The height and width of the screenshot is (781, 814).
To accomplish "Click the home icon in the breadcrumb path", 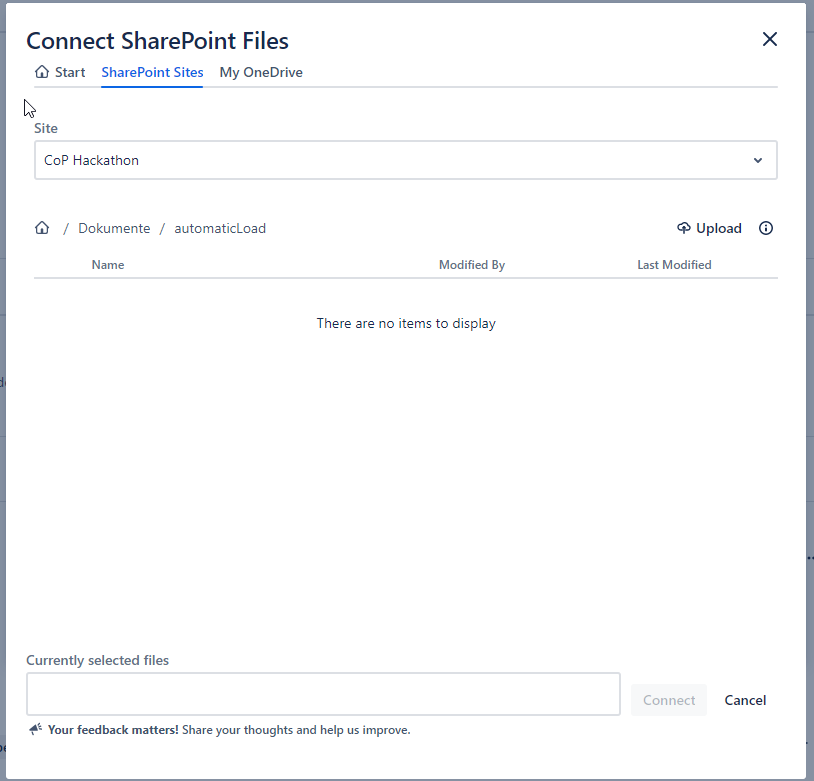I will [x=42, y=228].
